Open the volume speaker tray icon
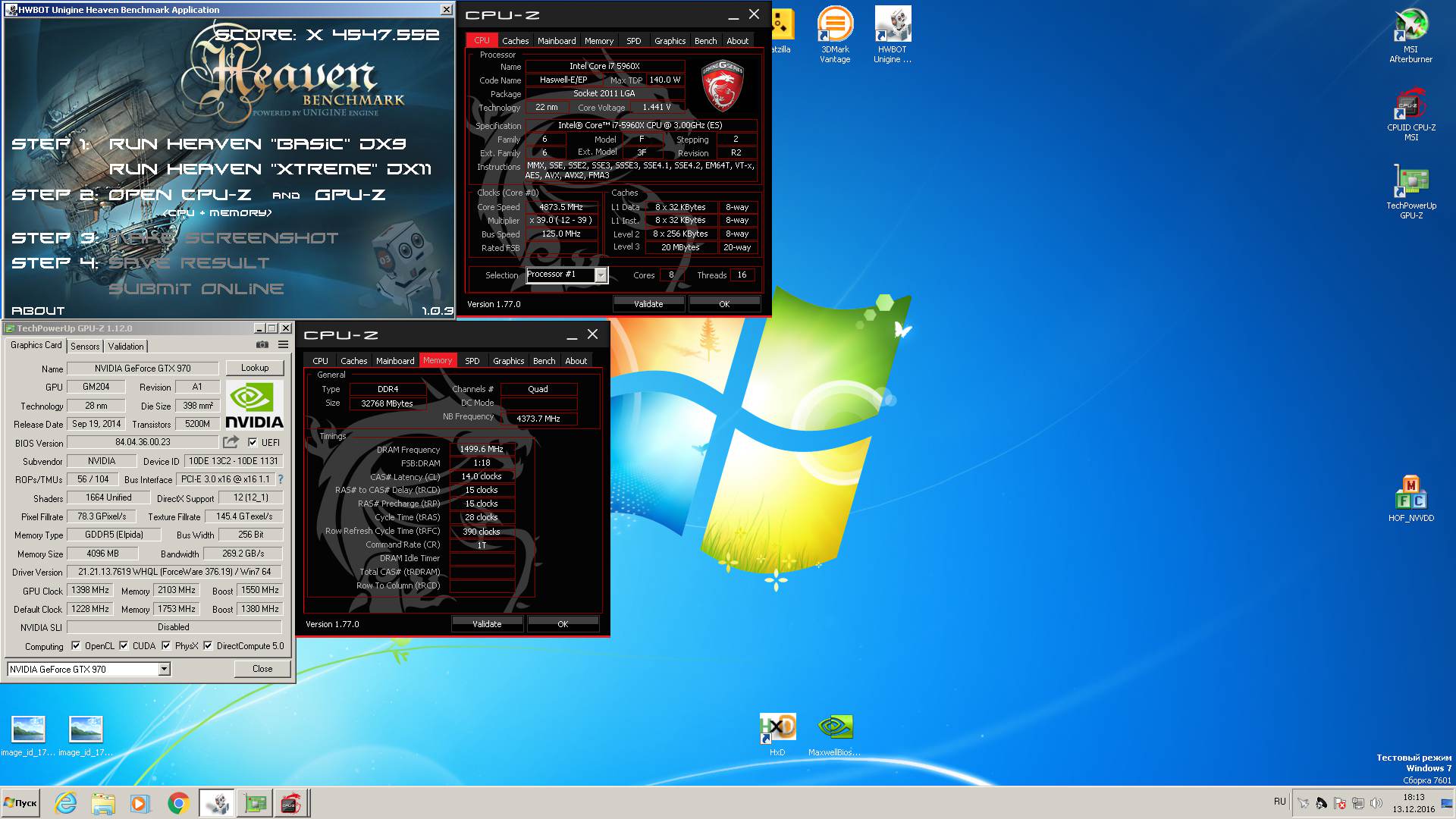 tap(1376, 803)
